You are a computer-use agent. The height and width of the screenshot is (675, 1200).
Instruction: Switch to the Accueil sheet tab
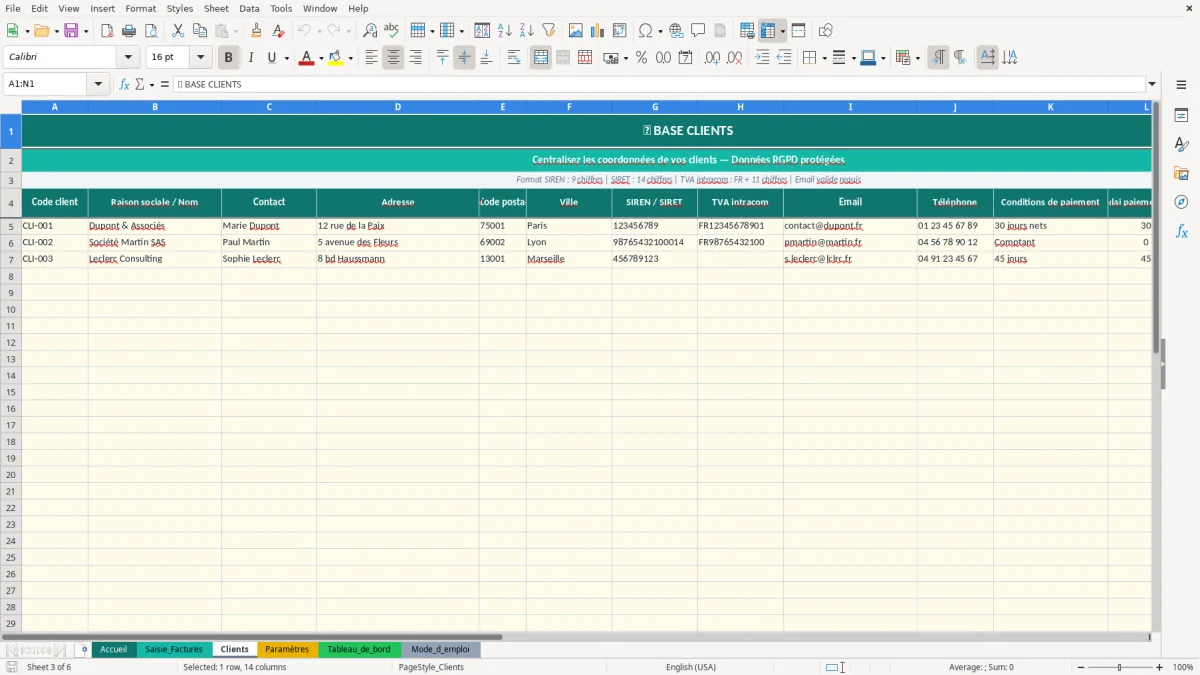(x=114, y=650)
